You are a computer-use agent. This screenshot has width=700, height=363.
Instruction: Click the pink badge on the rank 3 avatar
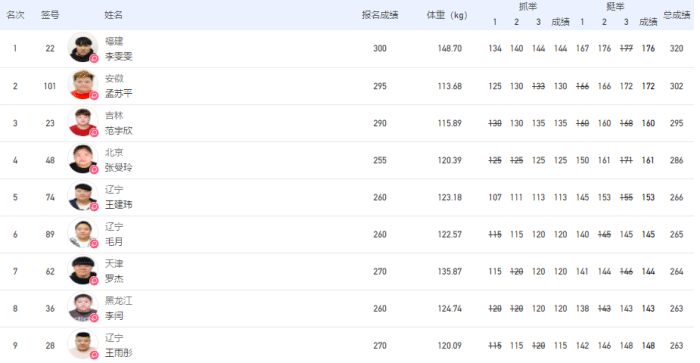click(94, 133)
